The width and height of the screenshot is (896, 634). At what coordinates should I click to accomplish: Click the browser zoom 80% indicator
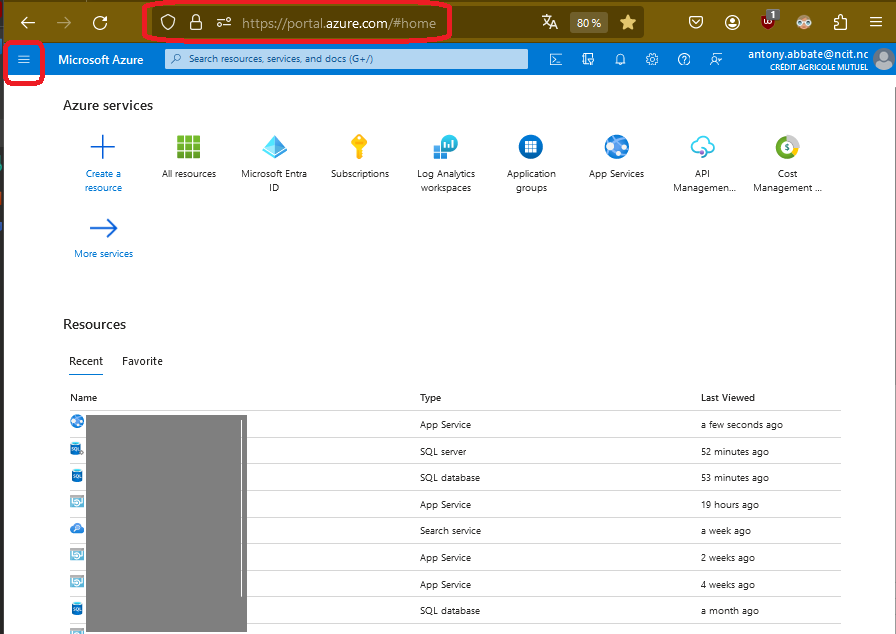pos(589,22)
